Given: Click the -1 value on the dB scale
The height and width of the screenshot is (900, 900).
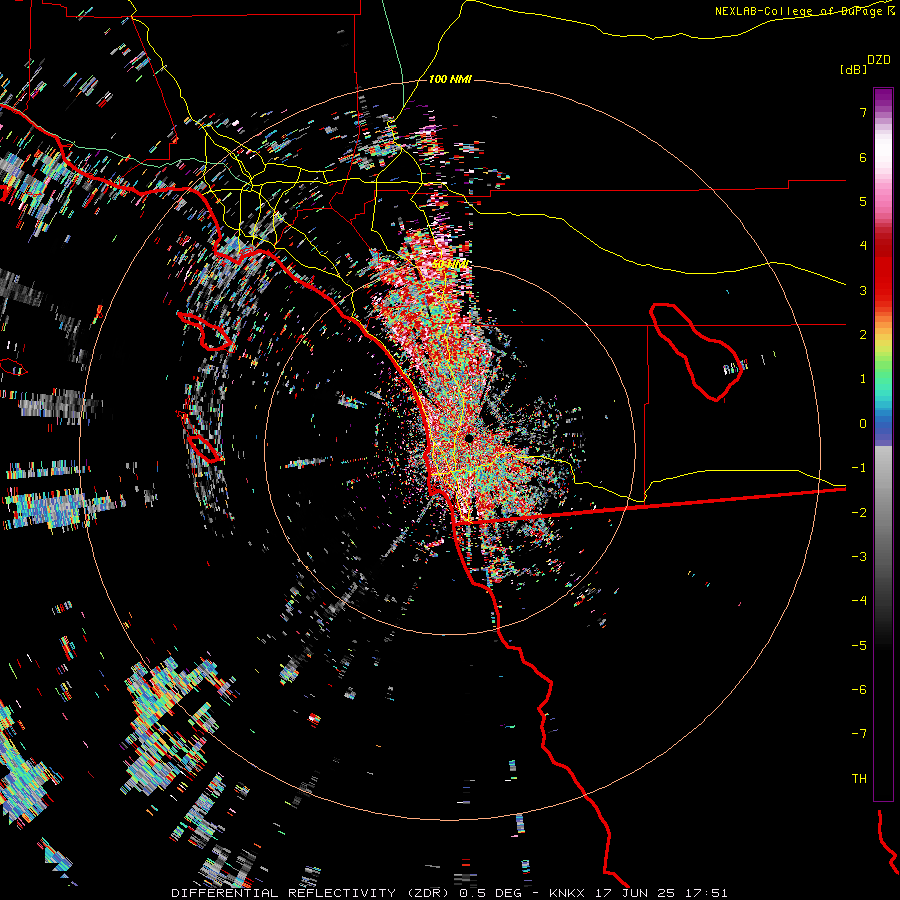Looking at the screenshot, I should (859, 468).
